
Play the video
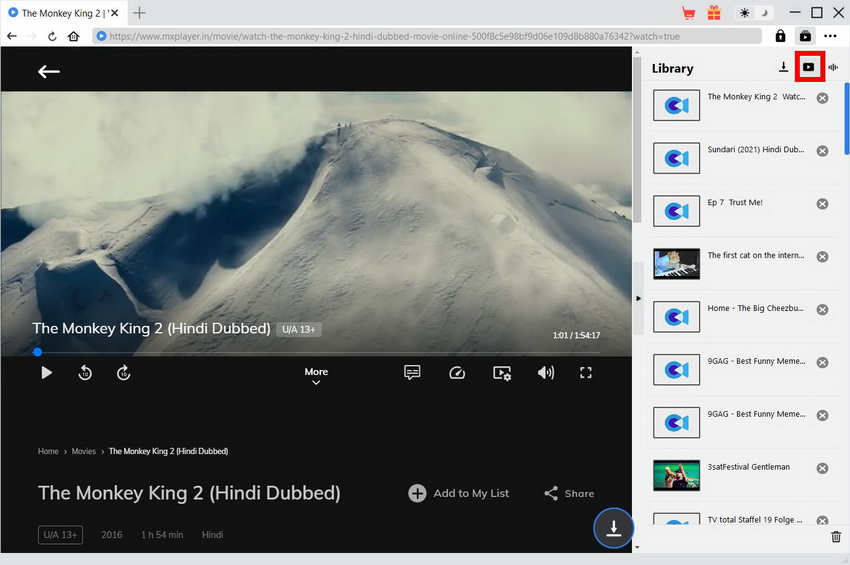47,373
